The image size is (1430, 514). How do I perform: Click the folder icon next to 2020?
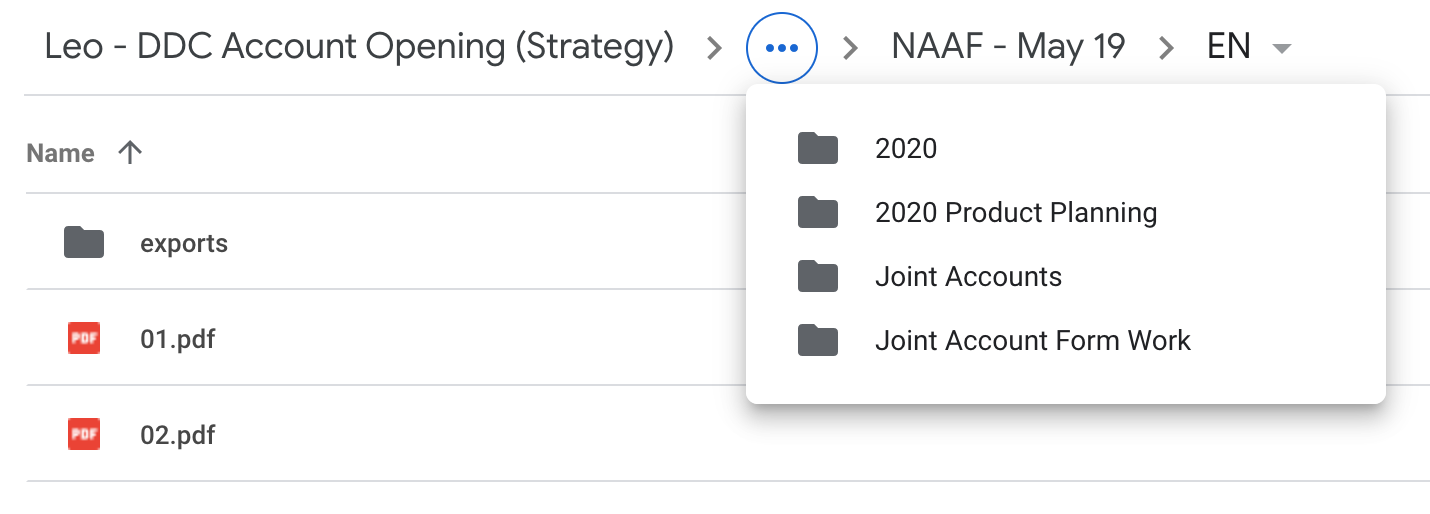(818, 148)
